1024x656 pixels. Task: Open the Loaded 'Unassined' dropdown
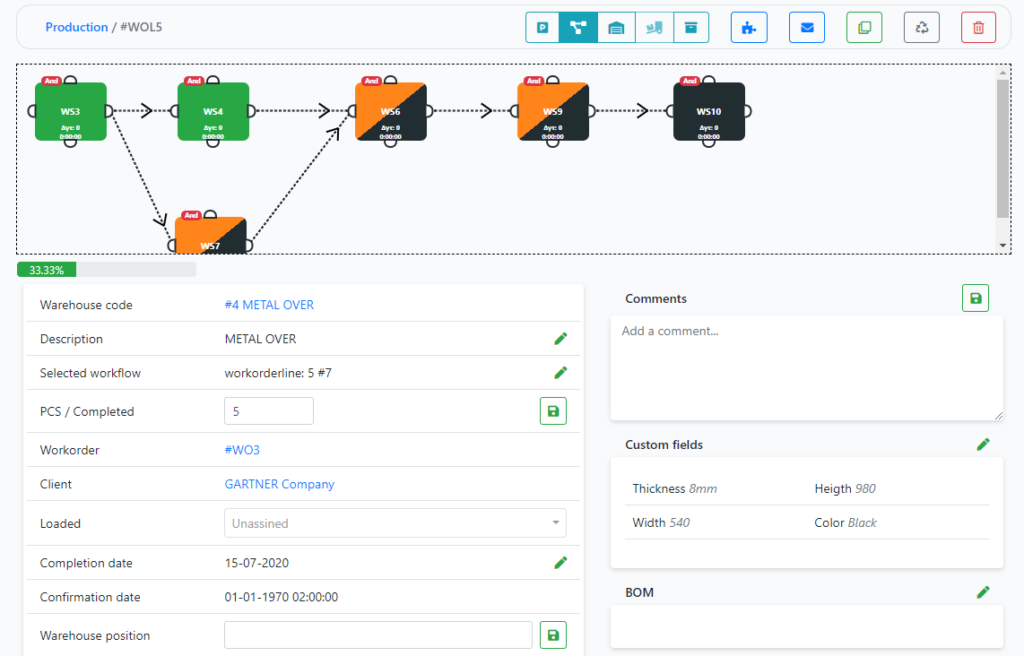(x=395, y=523)
